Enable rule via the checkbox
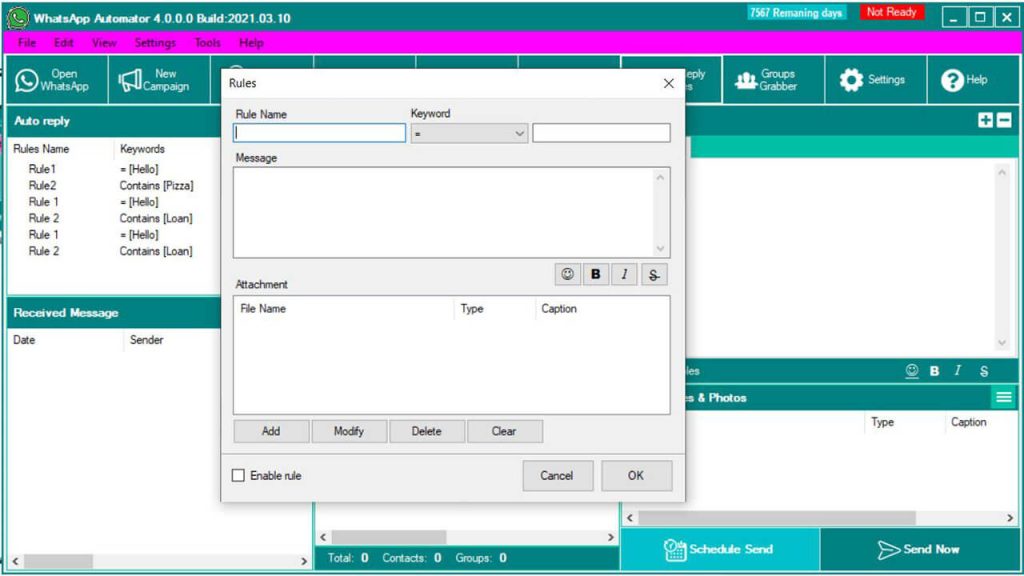 pyautogui.click(x=238, y=476)
